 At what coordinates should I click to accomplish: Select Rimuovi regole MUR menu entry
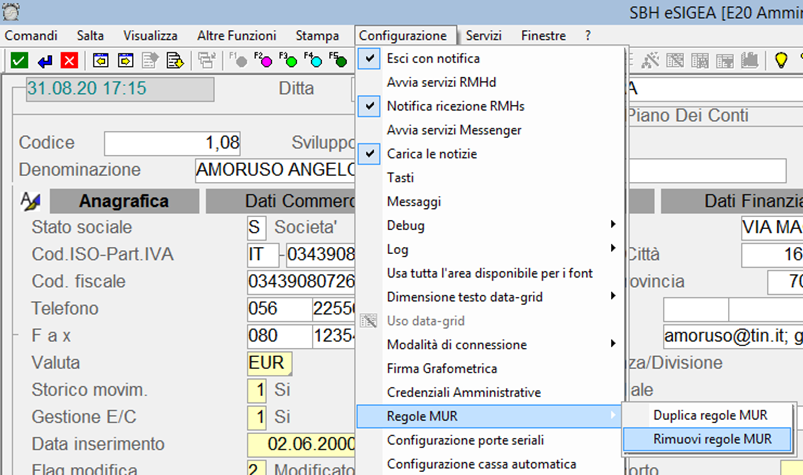point(710,439)
